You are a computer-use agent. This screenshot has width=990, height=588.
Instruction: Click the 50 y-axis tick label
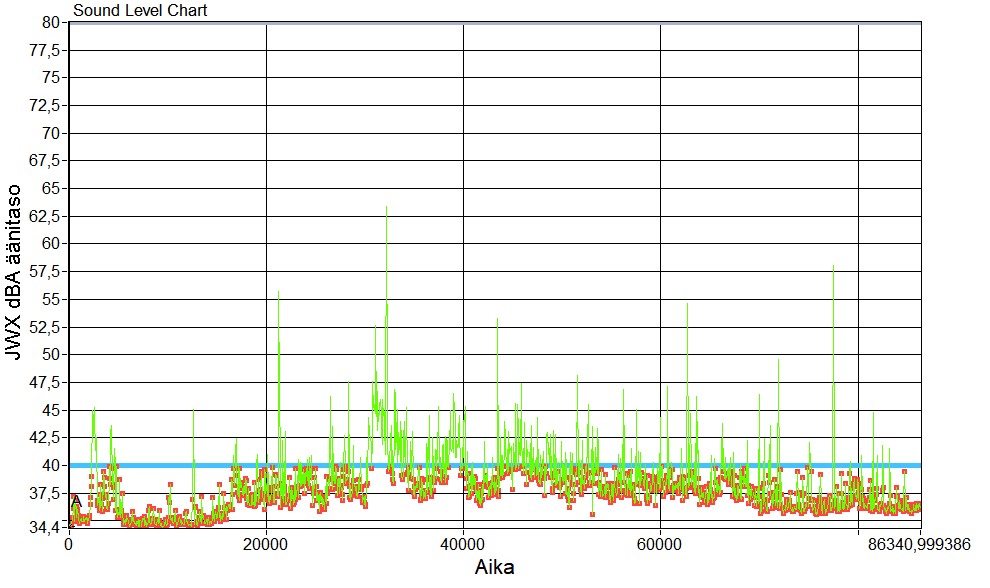pos(54,354)
